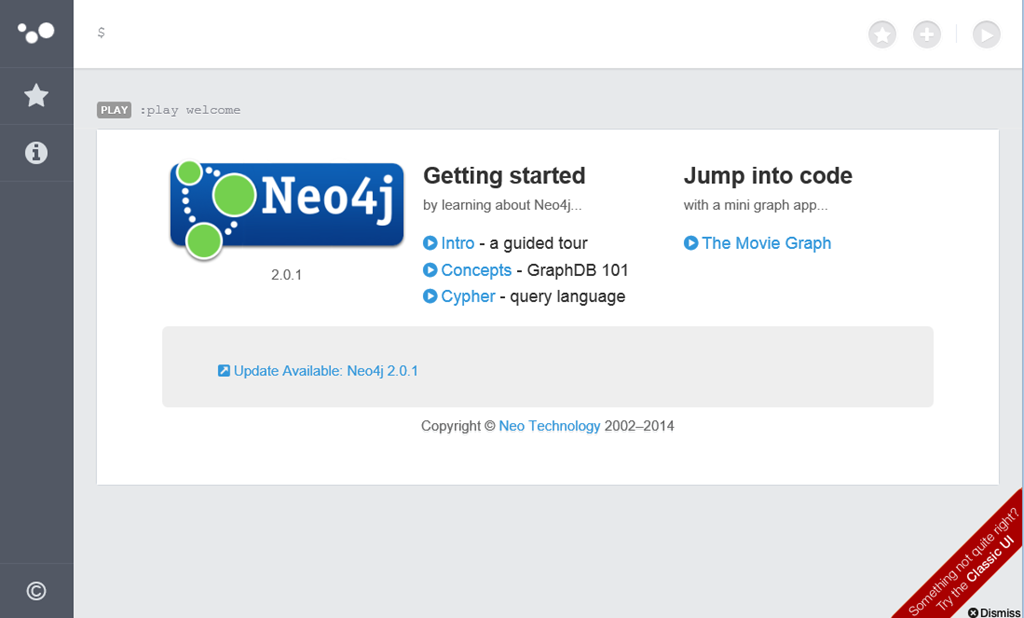1024x618 pixels.
Task: Click the external link icon before Update
Action: click(223, 371)
